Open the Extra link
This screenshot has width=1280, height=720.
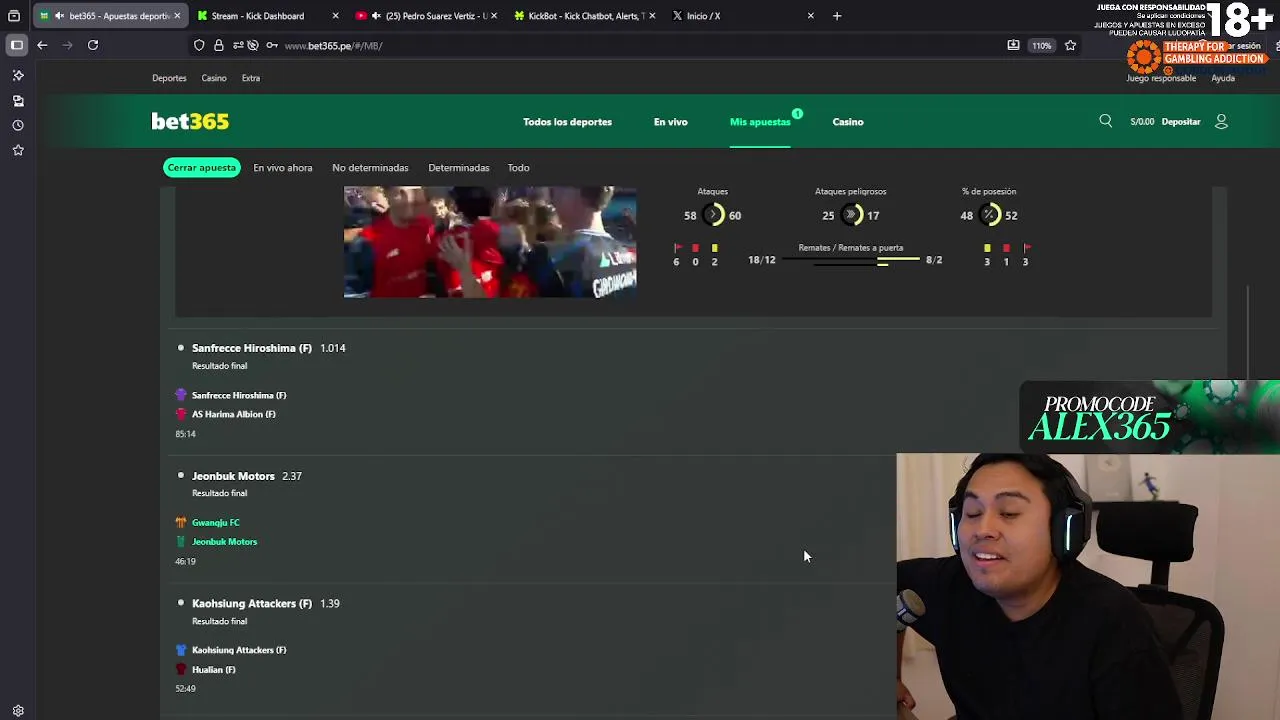click(251, 78)
